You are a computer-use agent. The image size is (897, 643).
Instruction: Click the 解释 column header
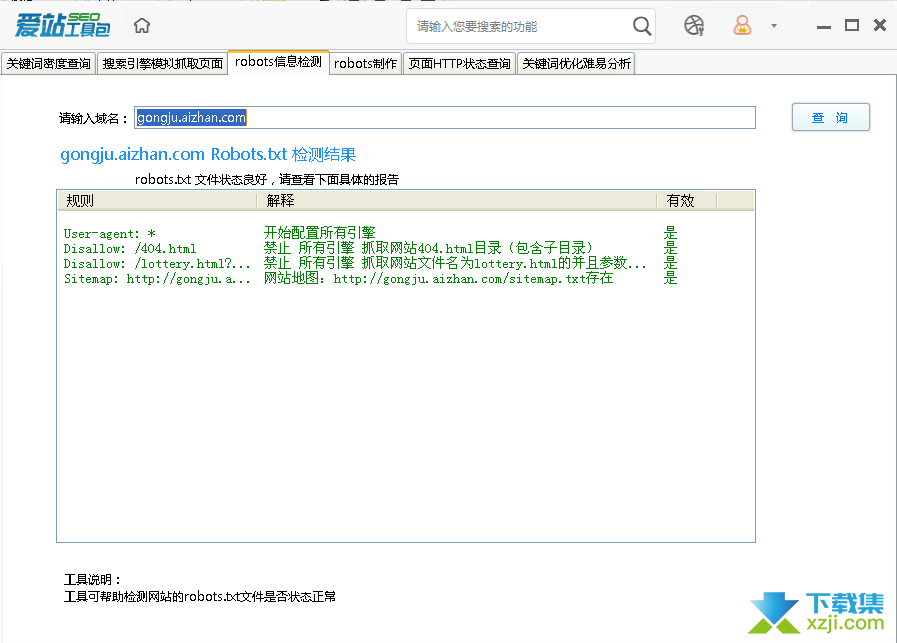[457, 201]
